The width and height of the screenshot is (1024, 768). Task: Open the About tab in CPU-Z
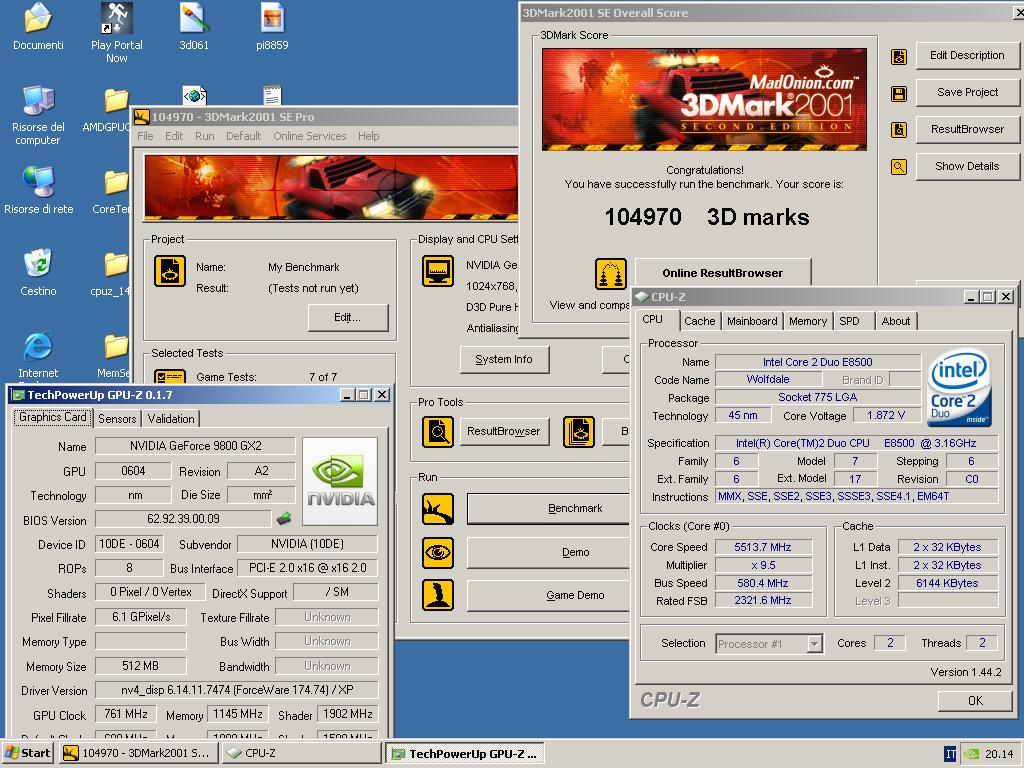tap(895, 321)
